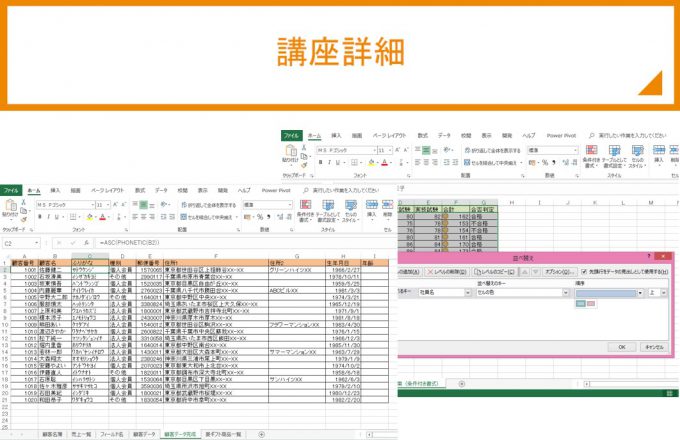Viewport: 680px width, 440px height.
Task: Click new sheet plus in customer-data workbook
Action: pyautogui.click(x=262, y=434)
